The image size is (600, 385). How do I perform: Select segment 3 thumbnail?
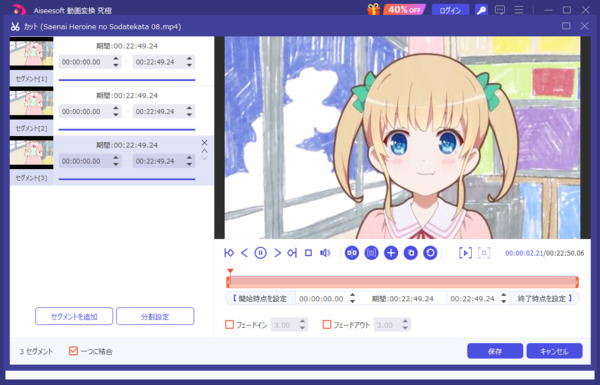31,152
